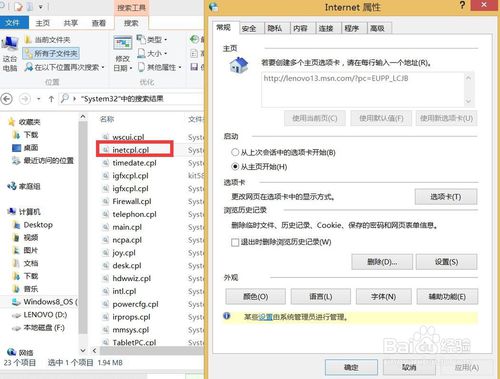Click 使用默认值(F) button
Image resolution: width=500 pixels, height=379 pixels.
[x=381, y=118]
